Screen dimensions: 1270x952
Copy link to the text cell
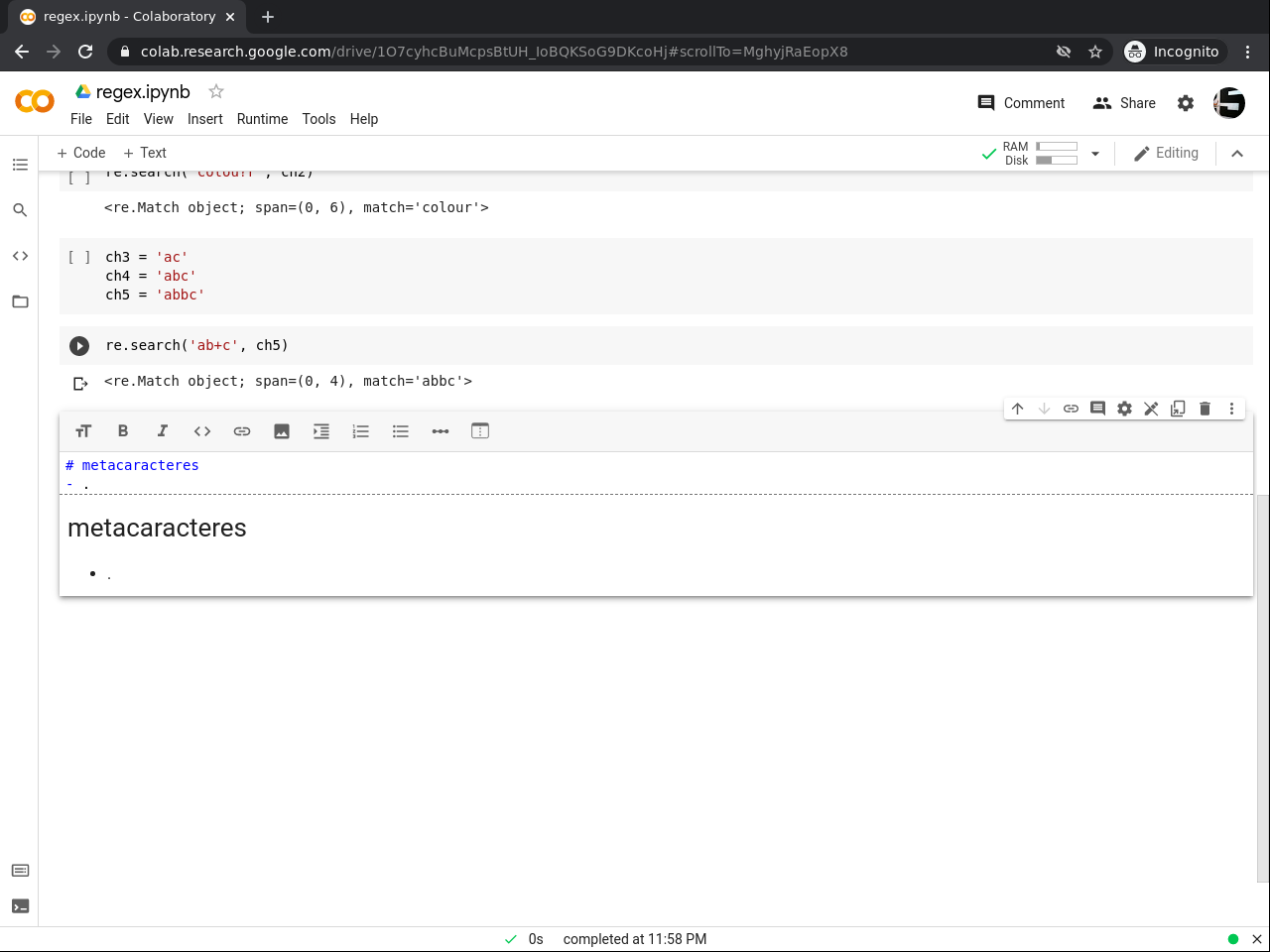tap(1072, 409)
